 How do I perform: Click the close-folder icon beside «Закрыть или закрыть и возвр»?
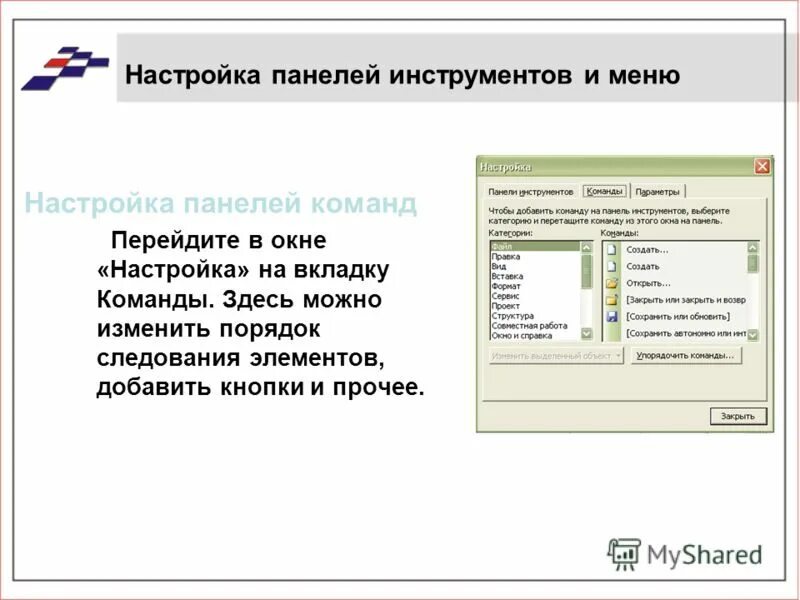(x=611, y=299)
